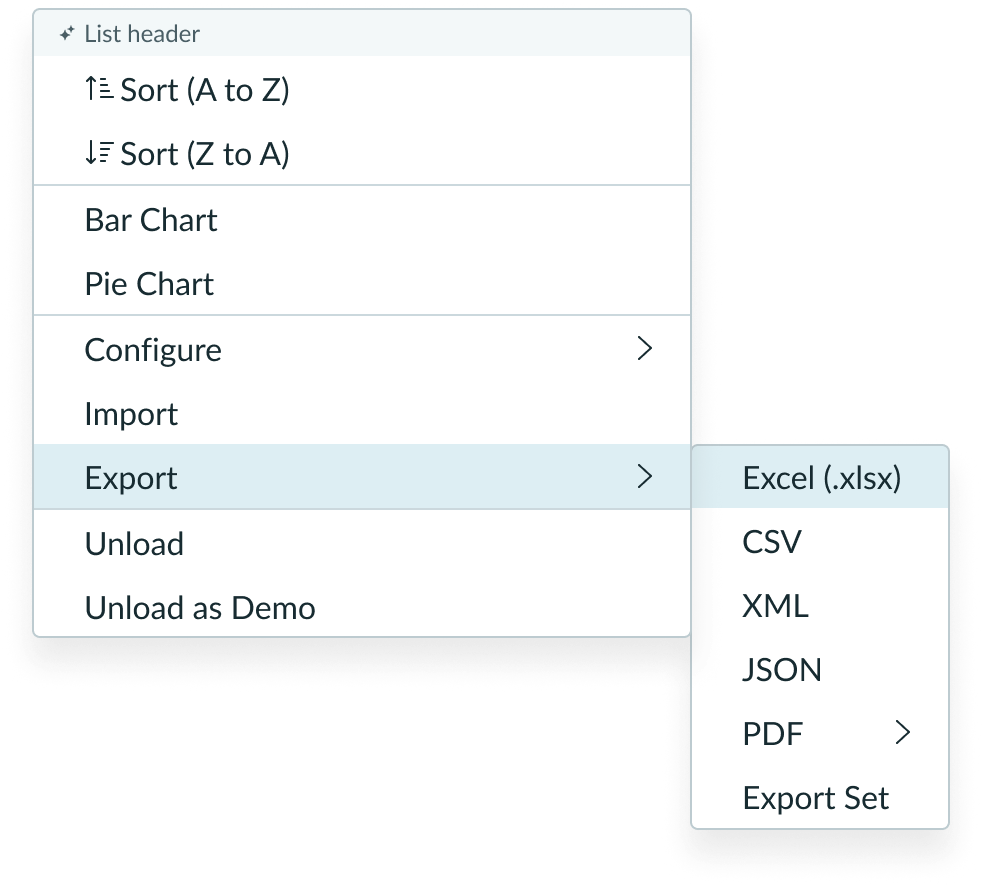Select Unload as Demo

pos(199,607)
